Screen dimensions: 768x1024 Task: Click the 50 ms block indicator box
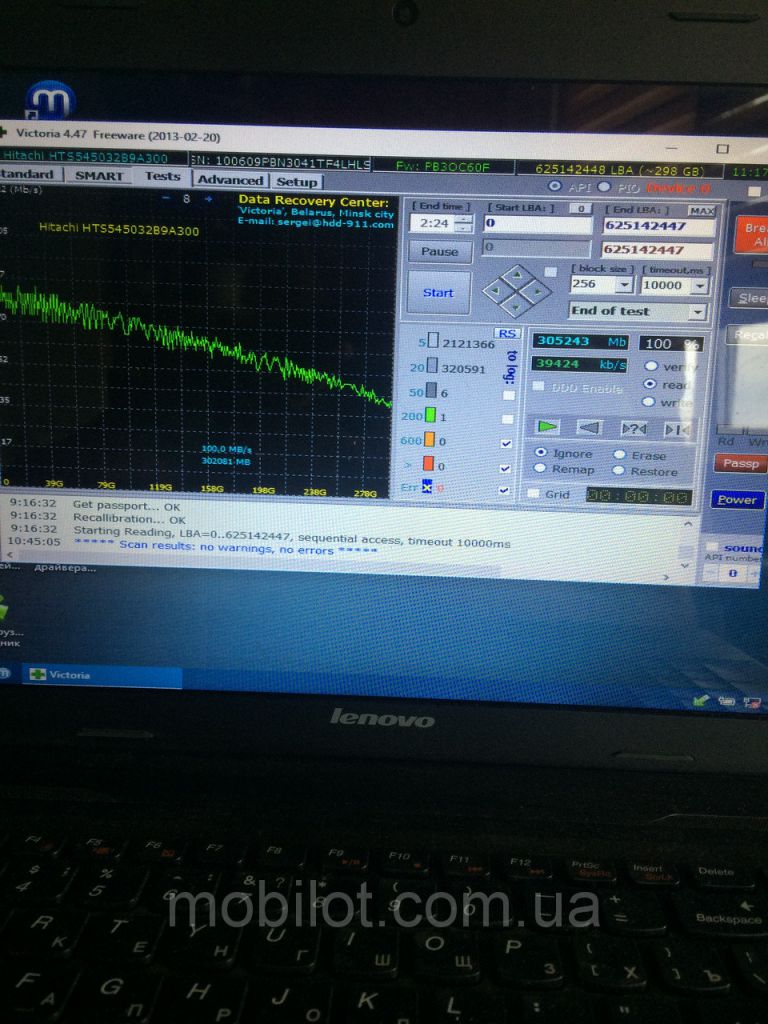(x=432, y=391)
